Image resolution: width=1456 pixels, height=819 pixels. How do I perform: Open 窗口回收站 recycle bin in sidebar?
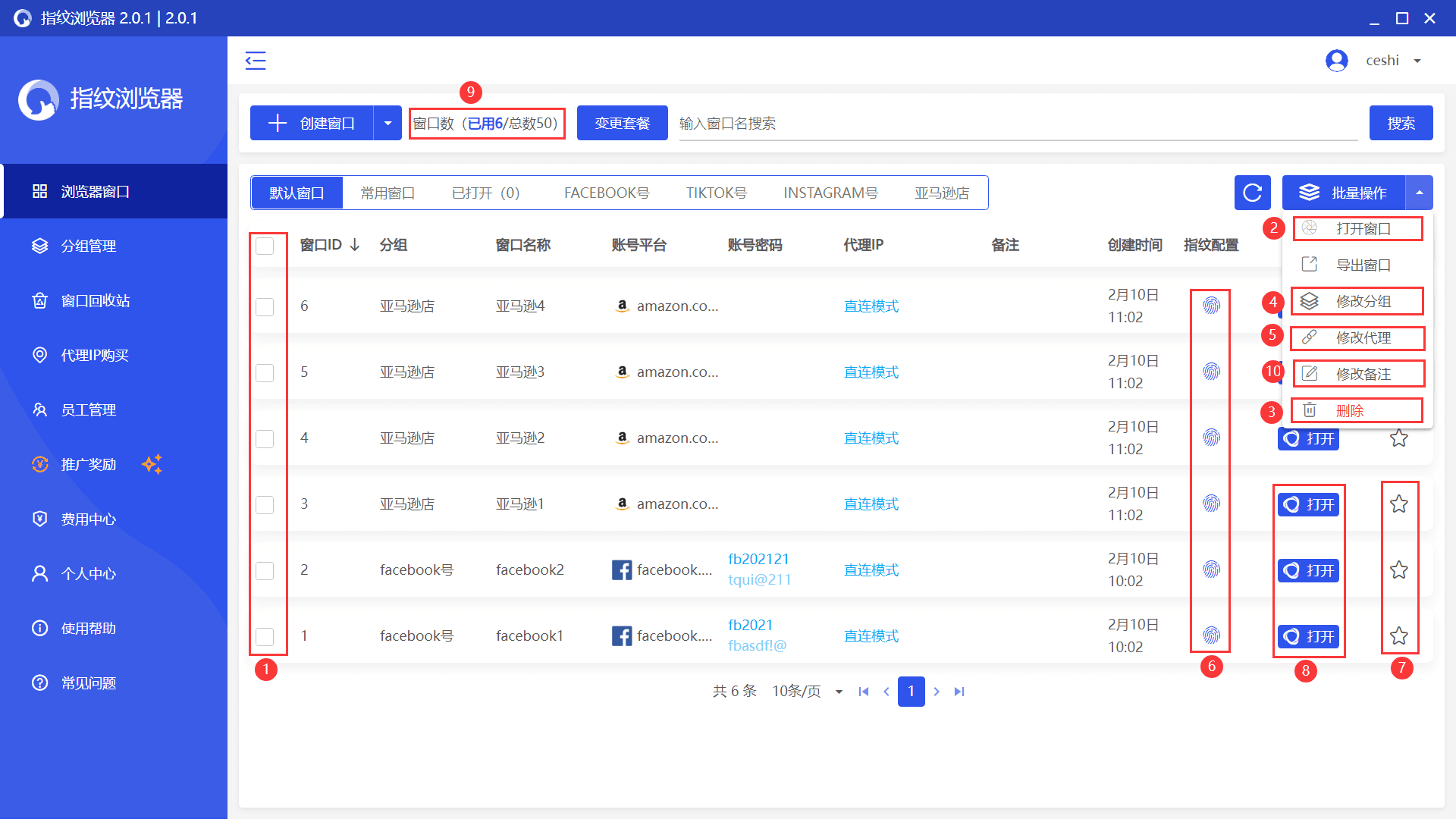(95, 301)
